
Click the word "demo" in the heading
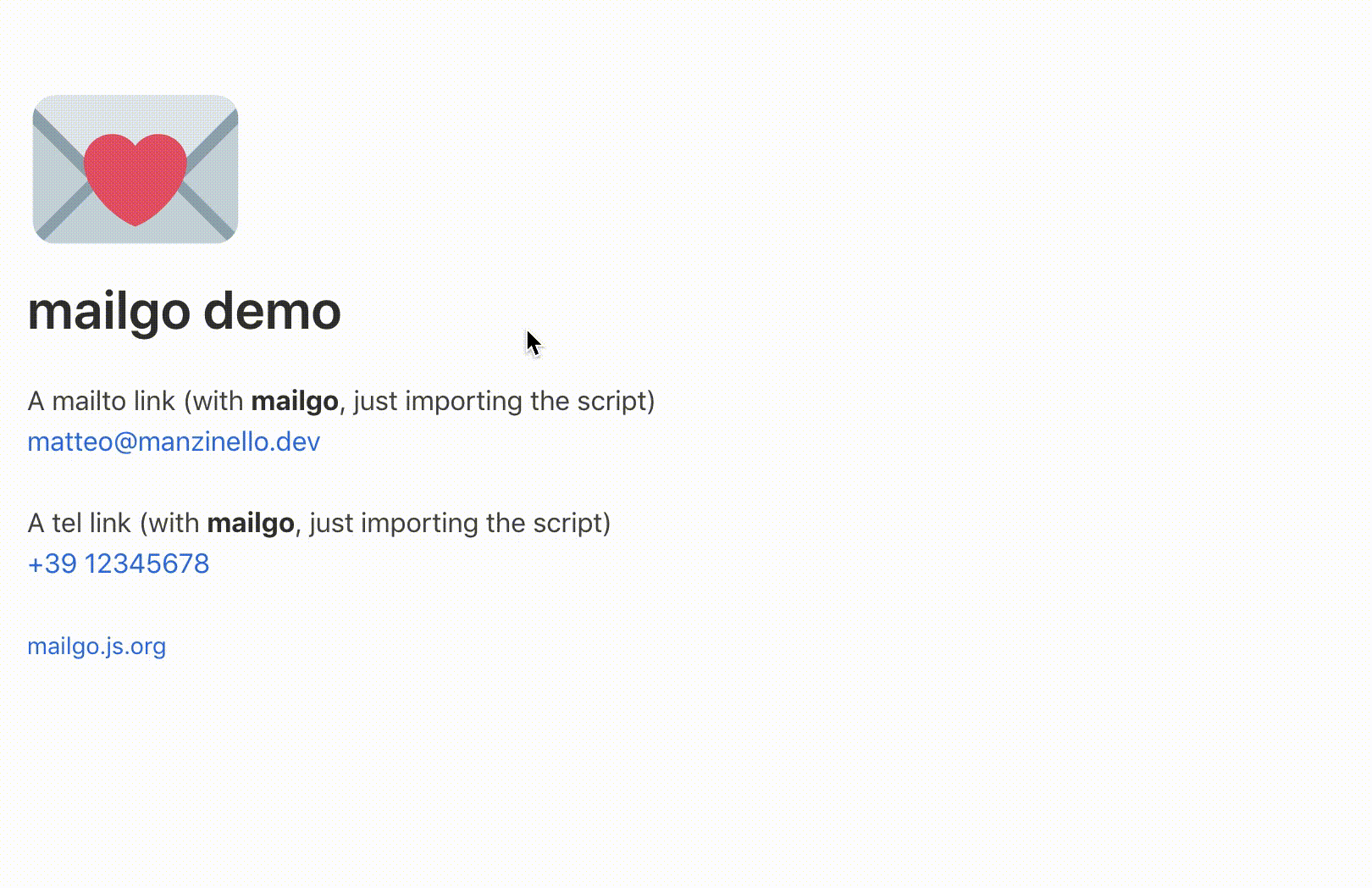click(x=272, y=311)
